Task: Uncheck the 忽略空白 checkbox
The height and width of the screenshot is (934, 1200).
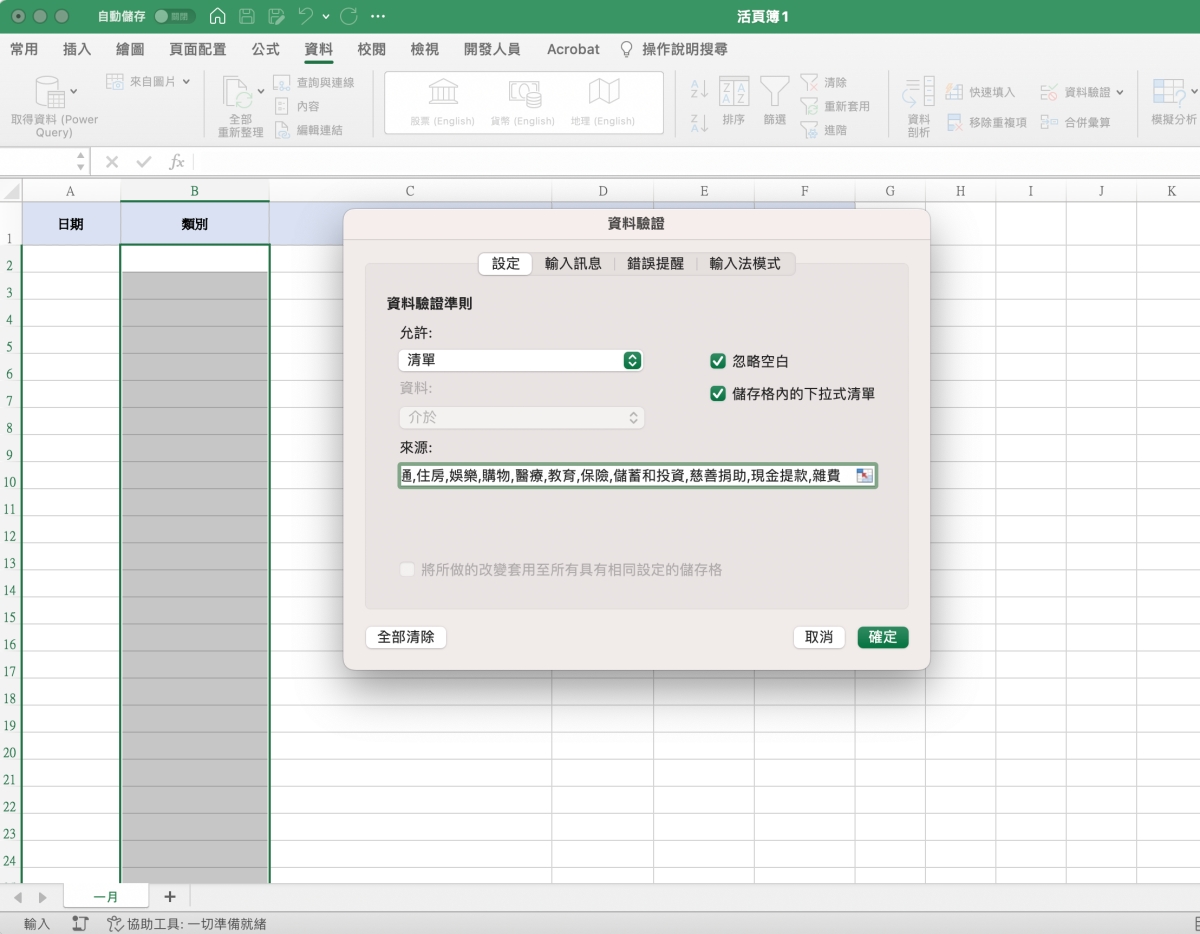Action: (717, 361)
